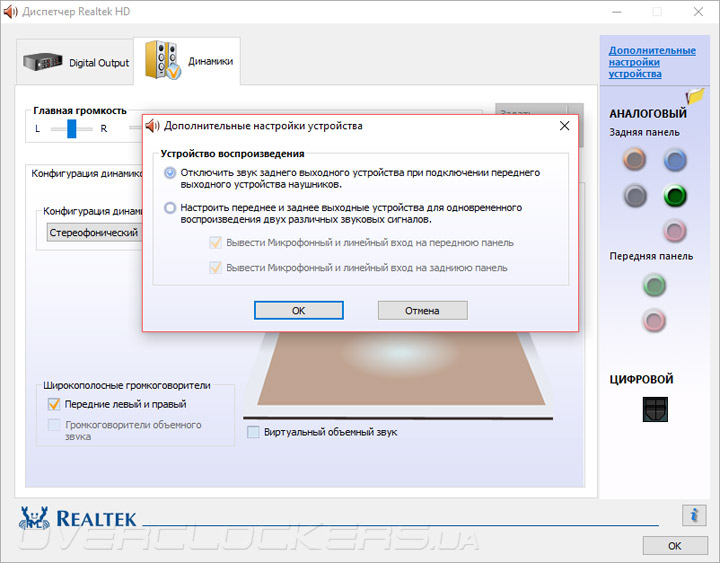Screen dimensions: 720x563
Task: Toggle mic and line-in to front panel checkbox
Action: coord(215,242)
